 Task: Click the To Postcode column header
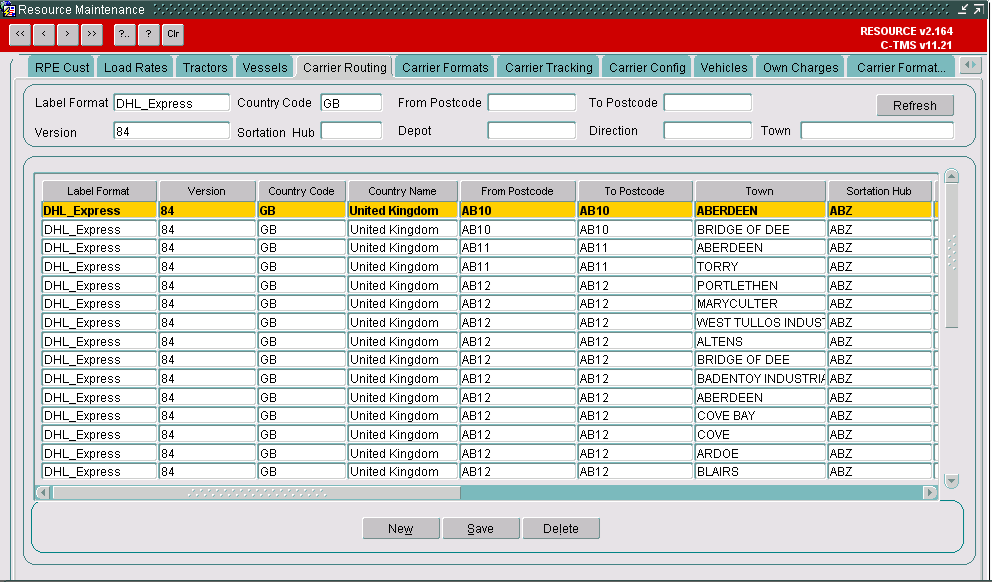[x=635, y=191]
